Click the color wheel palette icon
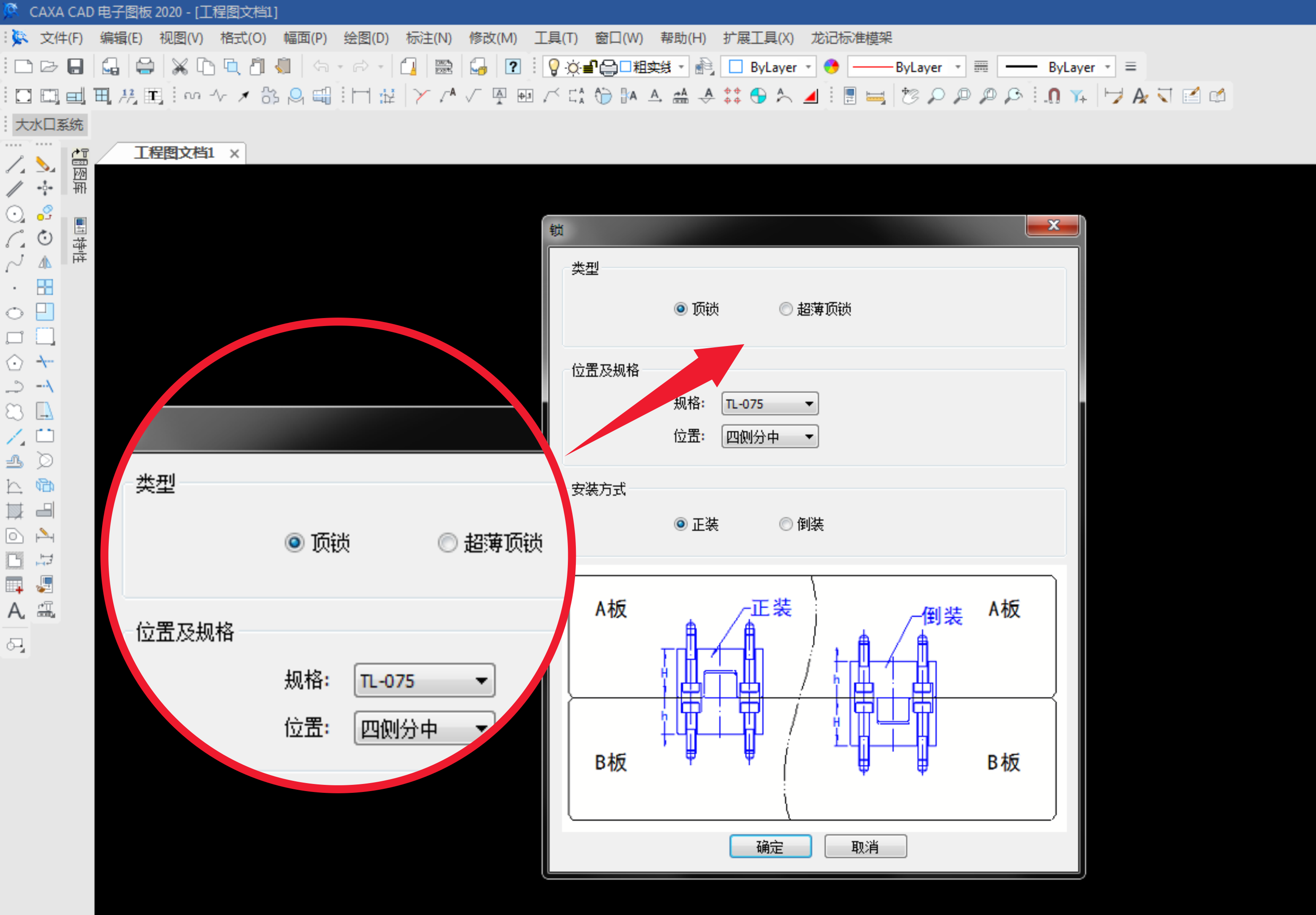This screenshot has width=1316, height=915. [x=831, y=67]
